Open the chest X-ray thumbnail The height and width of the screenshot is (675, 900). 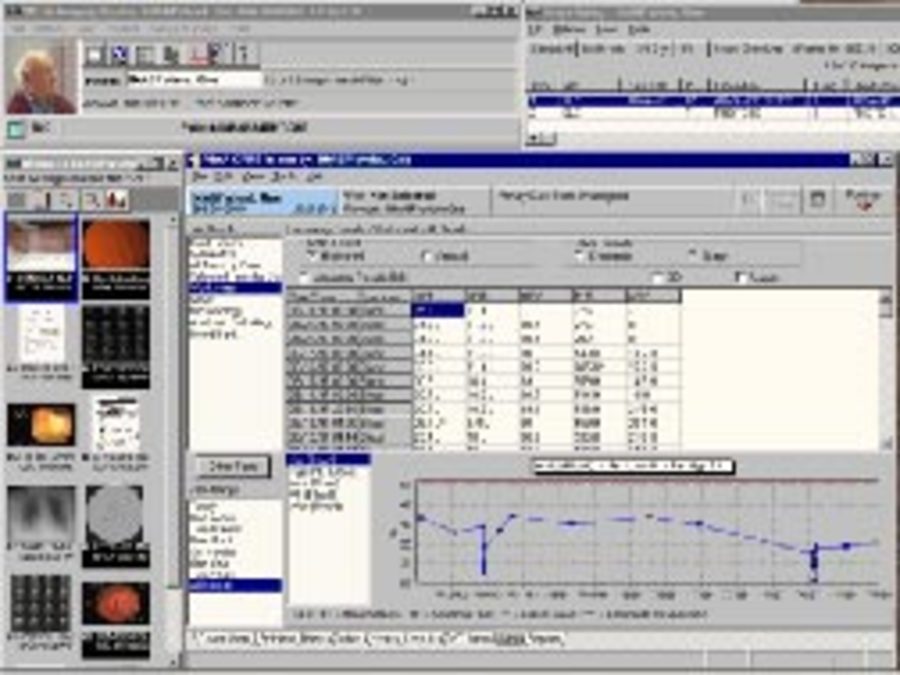click(x=40, y=515)
